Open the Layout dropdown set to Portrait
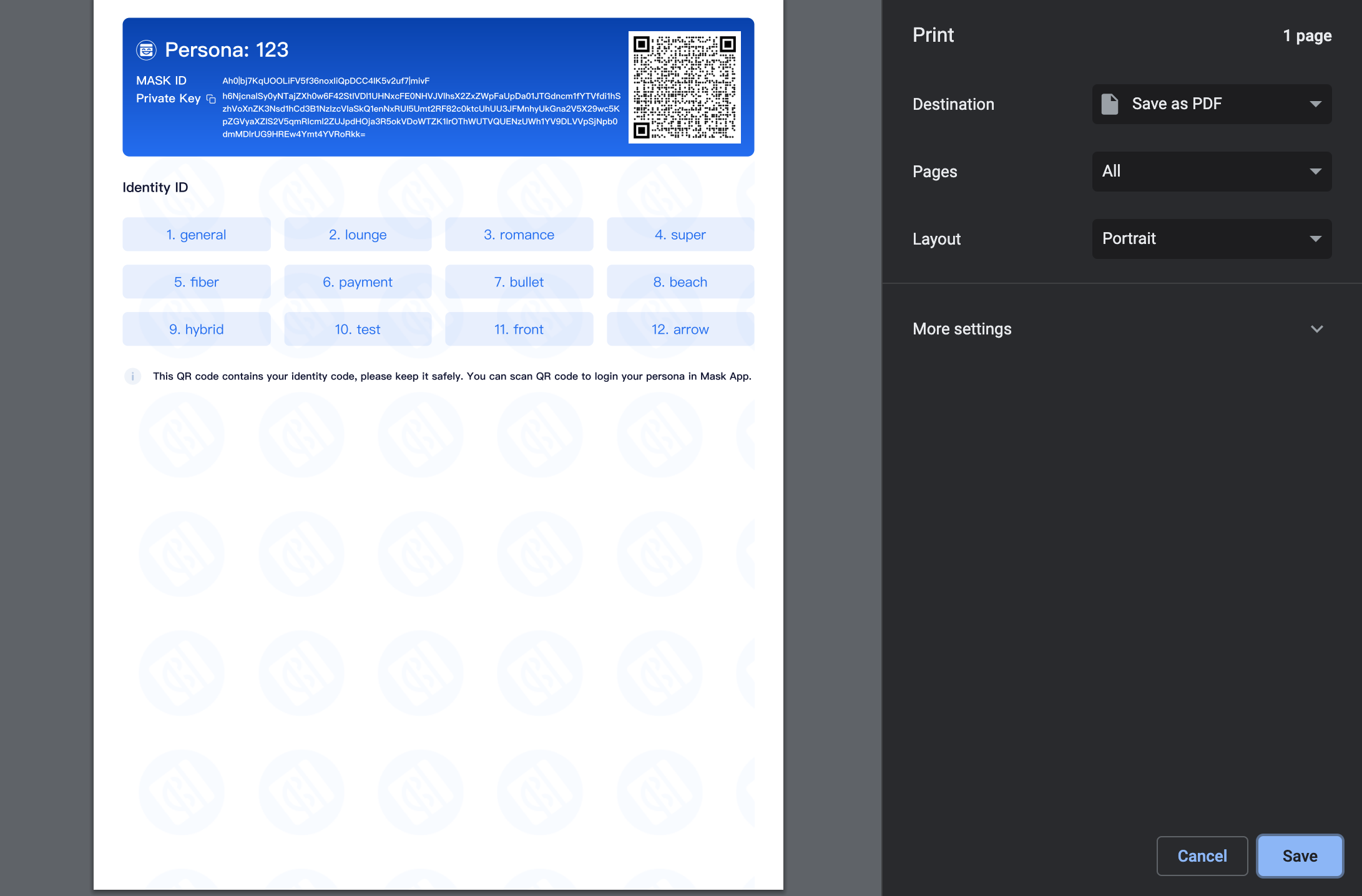The image size is (1362, 896). 1212,239
